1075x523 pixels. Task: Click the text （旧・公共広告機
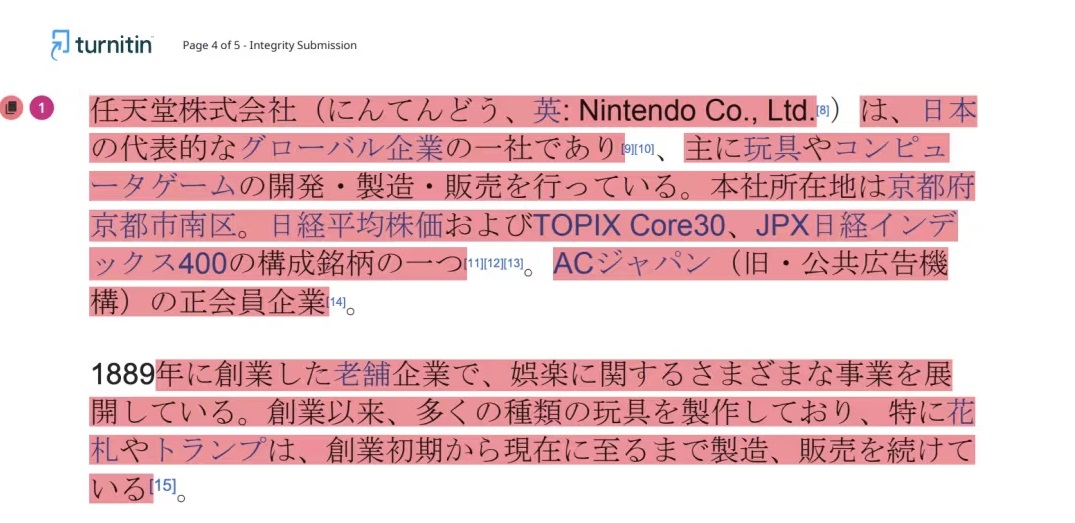click(x=836, y=263)
